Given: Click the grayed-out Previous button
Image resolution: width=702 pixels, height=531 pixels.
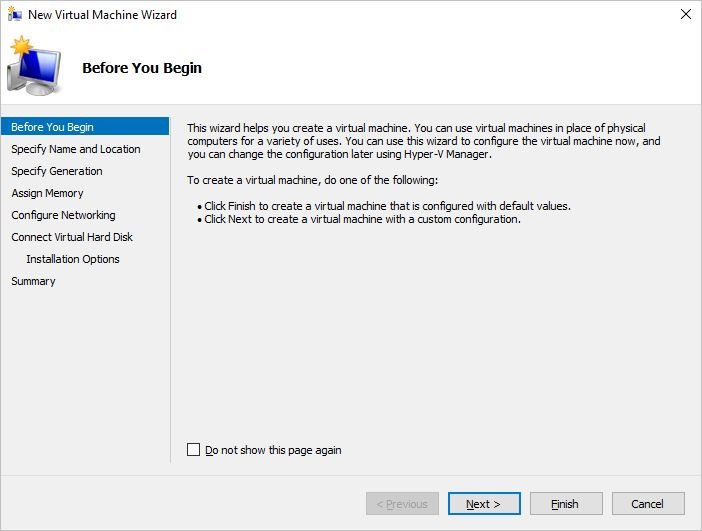Looking at the screenshot, I should pyautogui.click(x=401, y=504).
